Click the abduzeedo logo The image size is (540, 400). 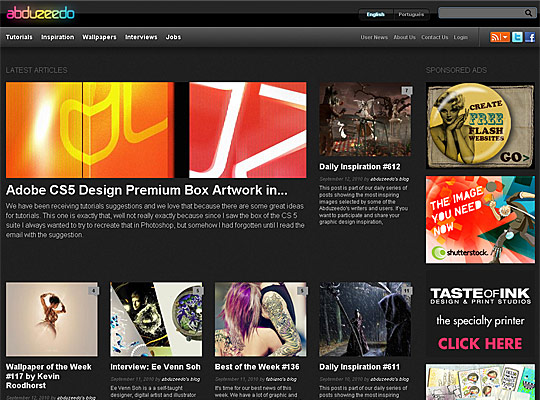pyautogui.click(x=40, y=13)
